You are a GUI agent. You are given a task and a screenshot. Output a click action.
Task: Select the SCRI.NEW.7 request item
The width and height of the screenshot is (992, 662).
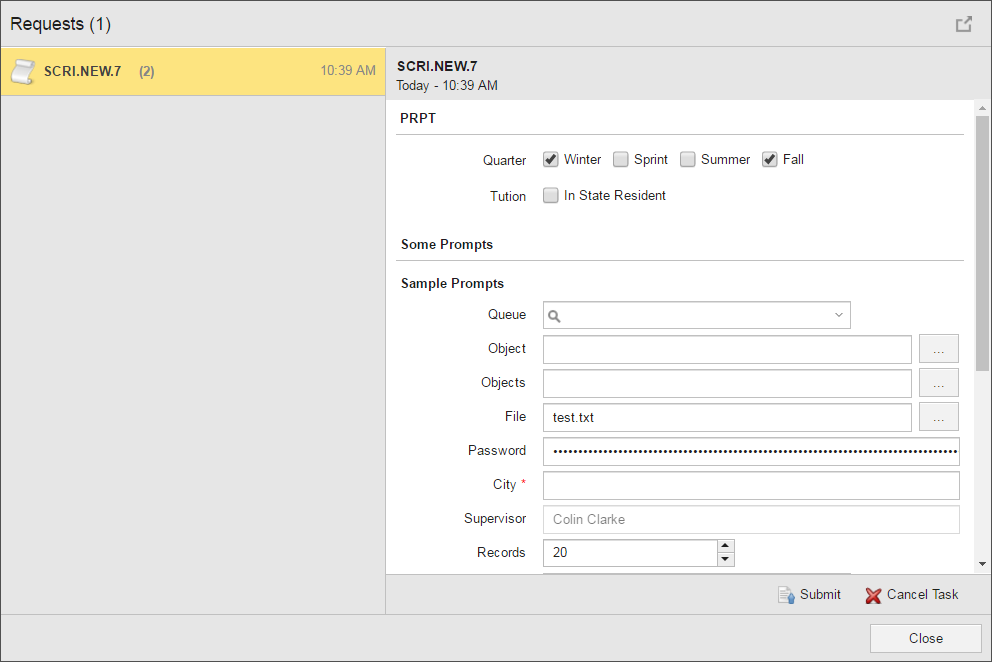pyautogui.click(x=192, y=71)
